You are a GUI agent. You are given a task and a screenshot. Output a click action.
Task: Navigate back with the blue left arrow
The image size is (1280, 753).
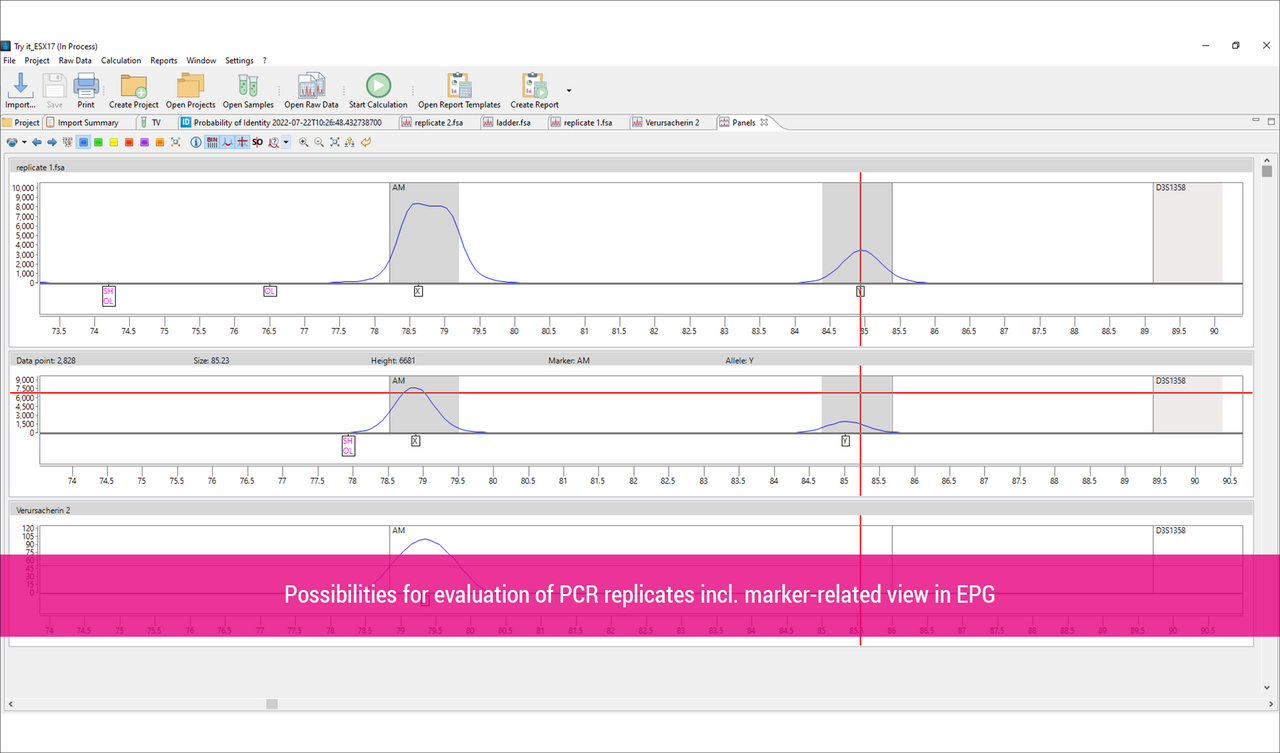37,142
